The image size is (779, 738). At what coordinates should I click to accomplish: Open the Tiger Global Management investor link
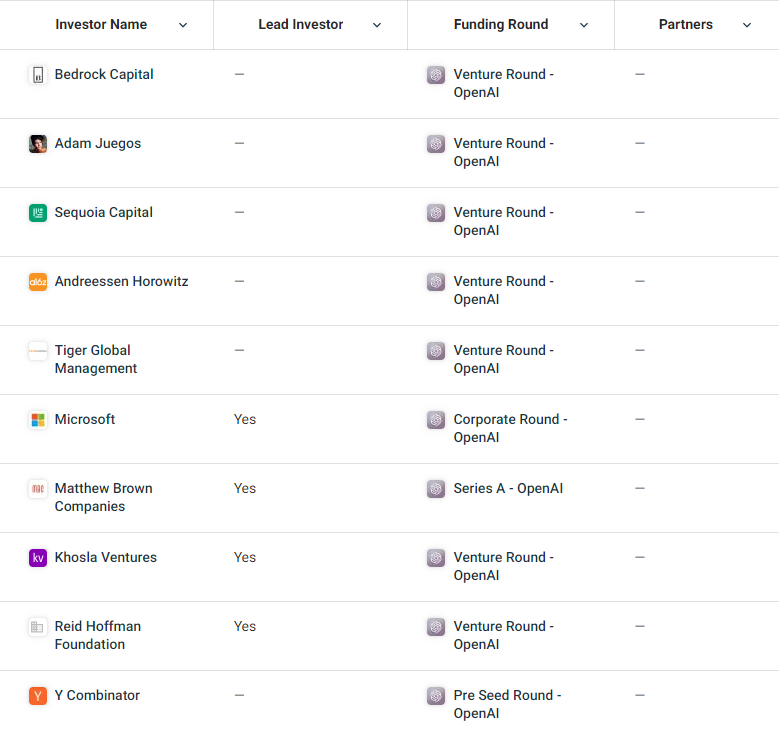95,359
